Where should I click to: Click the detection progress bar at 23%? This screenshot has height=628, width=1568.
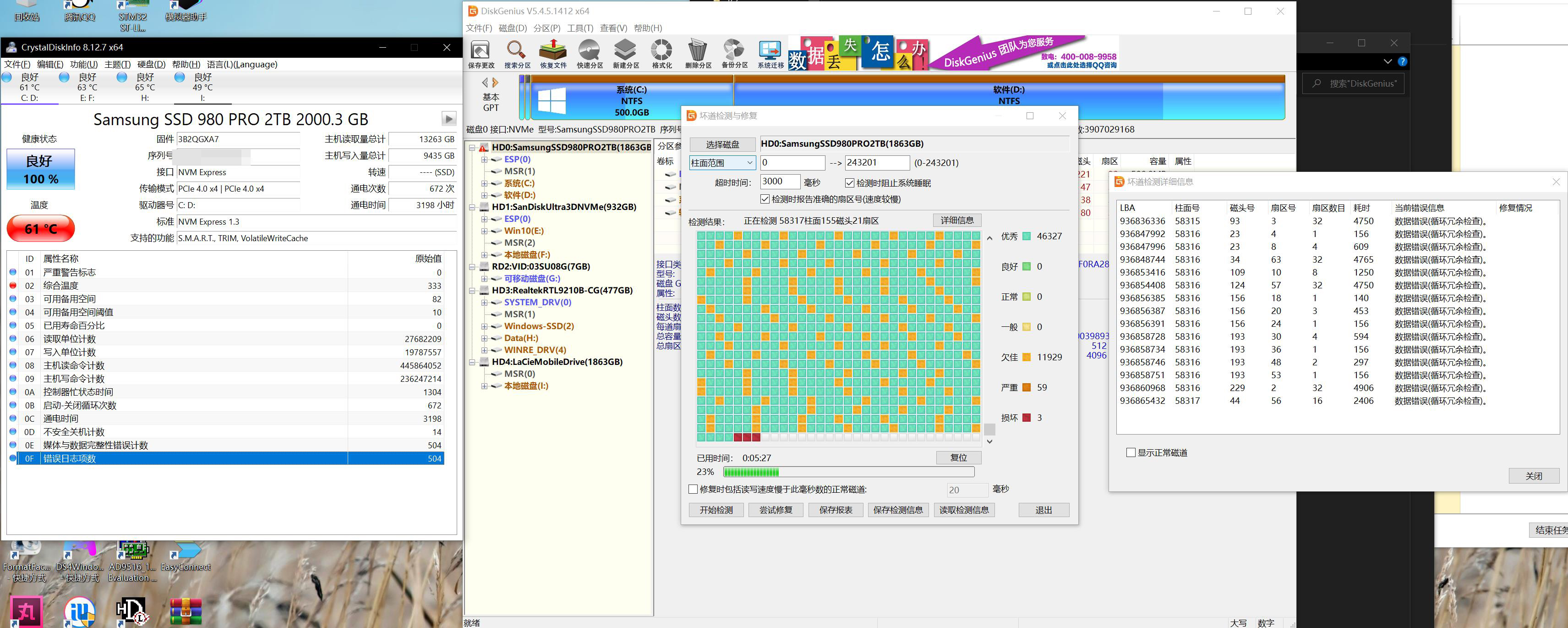click(x=848, y=472)
